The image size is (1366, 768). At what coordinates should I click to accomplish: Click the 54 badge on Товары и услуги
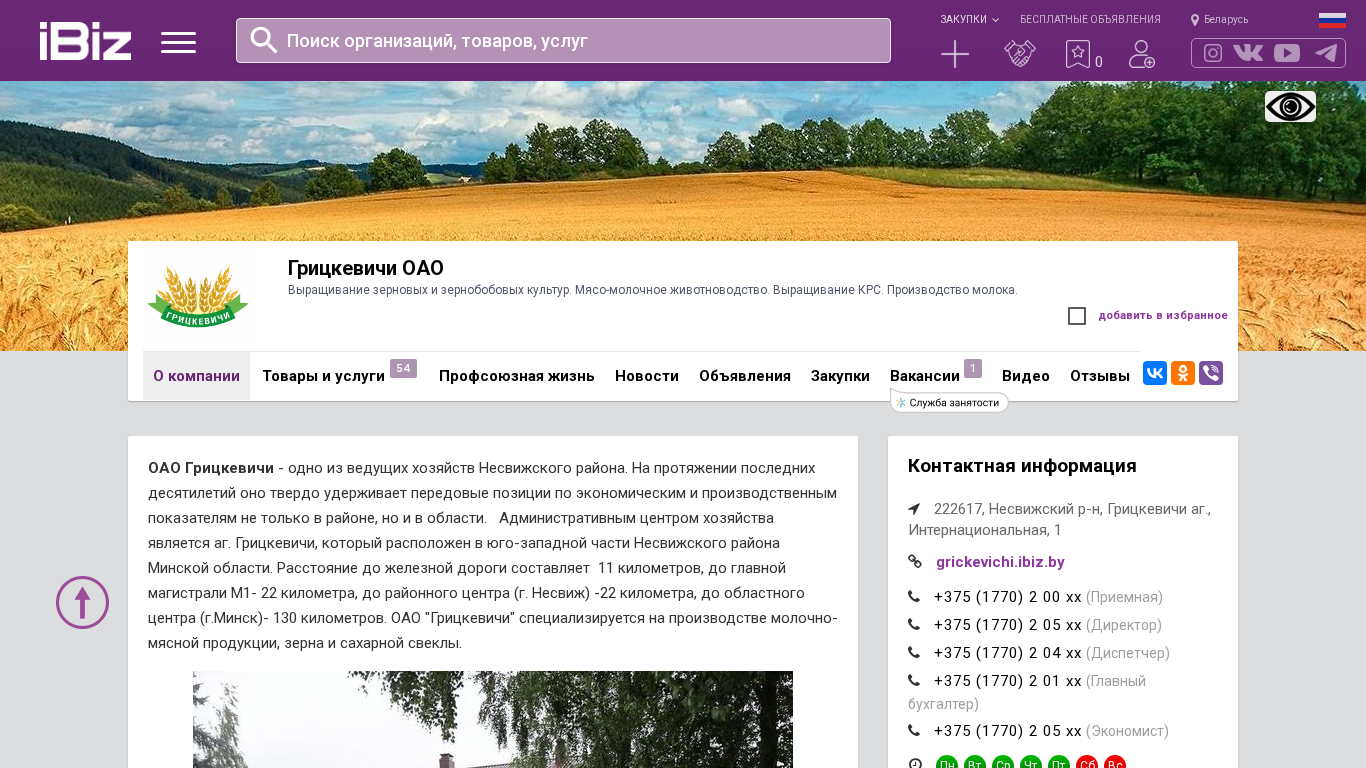point(403,368)
